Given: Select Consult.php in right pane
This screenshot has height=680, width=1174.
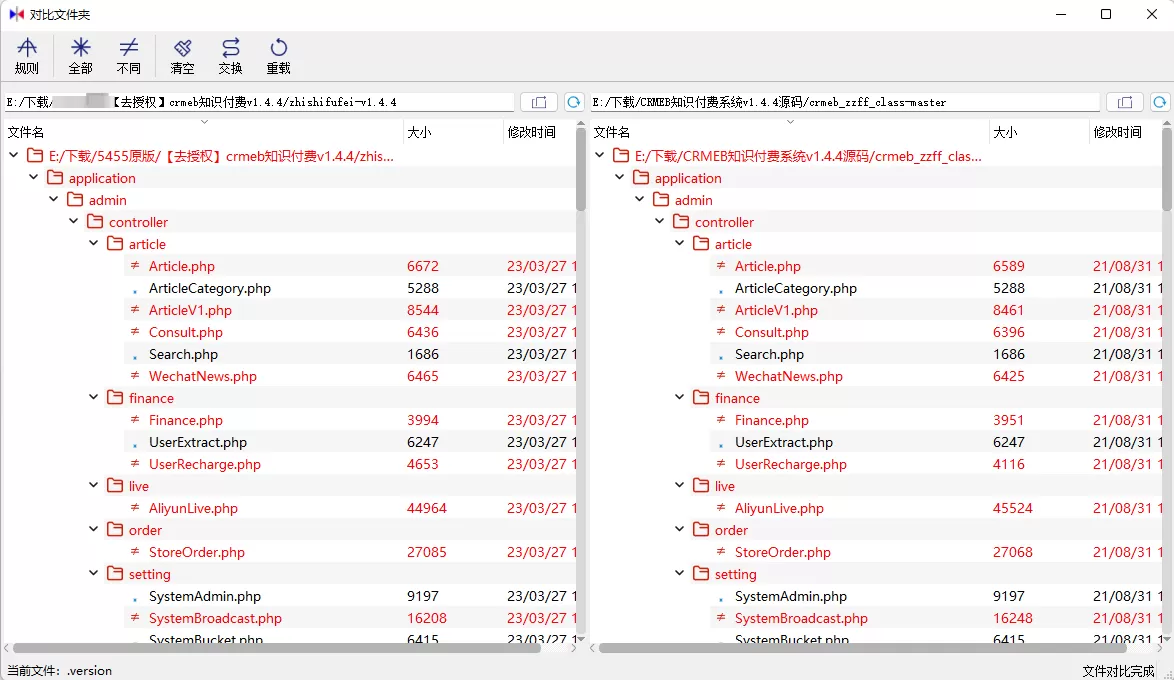Looking at the screenshot, I should 772,332.
